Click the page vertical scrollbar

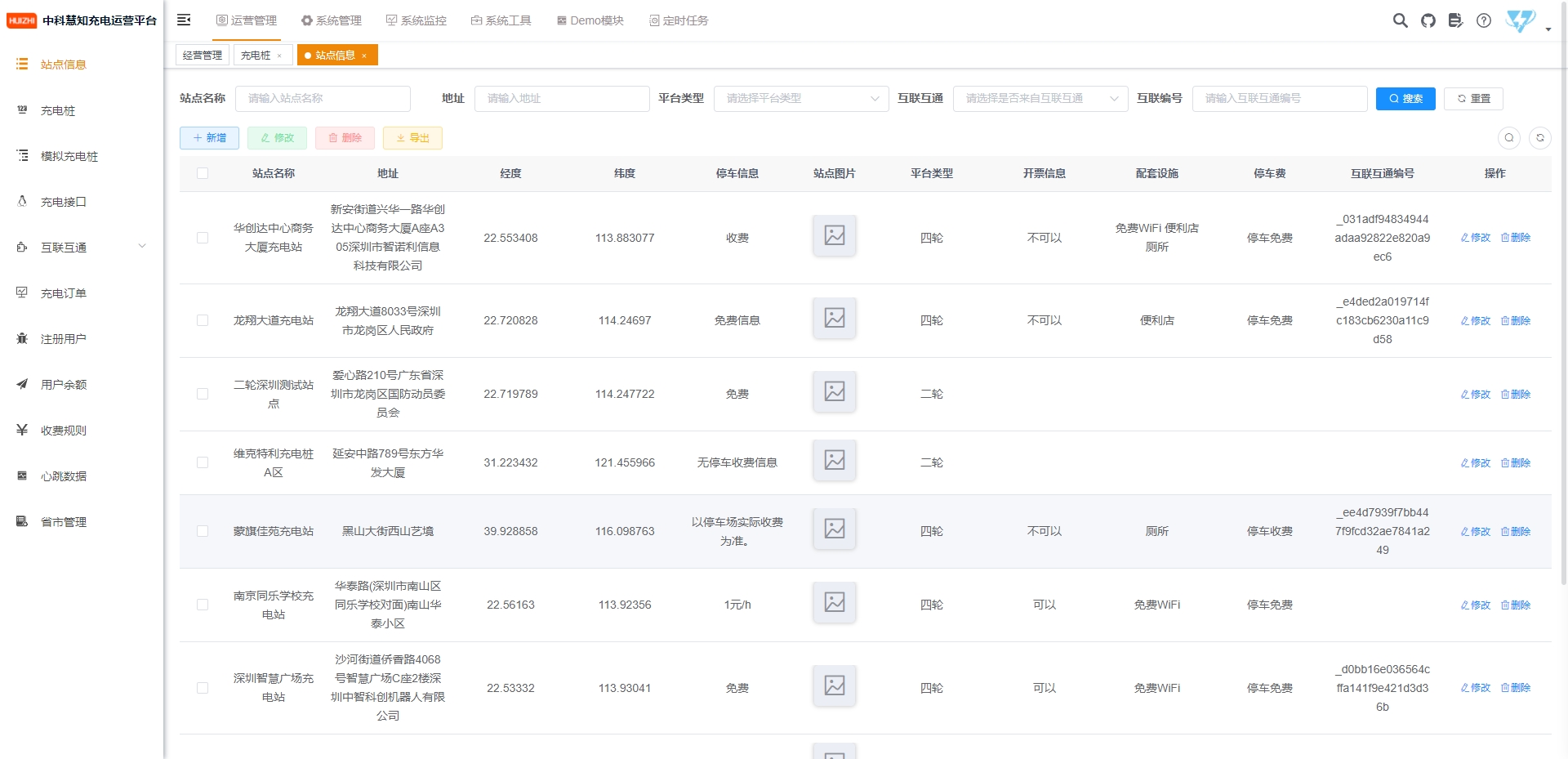1564,294
